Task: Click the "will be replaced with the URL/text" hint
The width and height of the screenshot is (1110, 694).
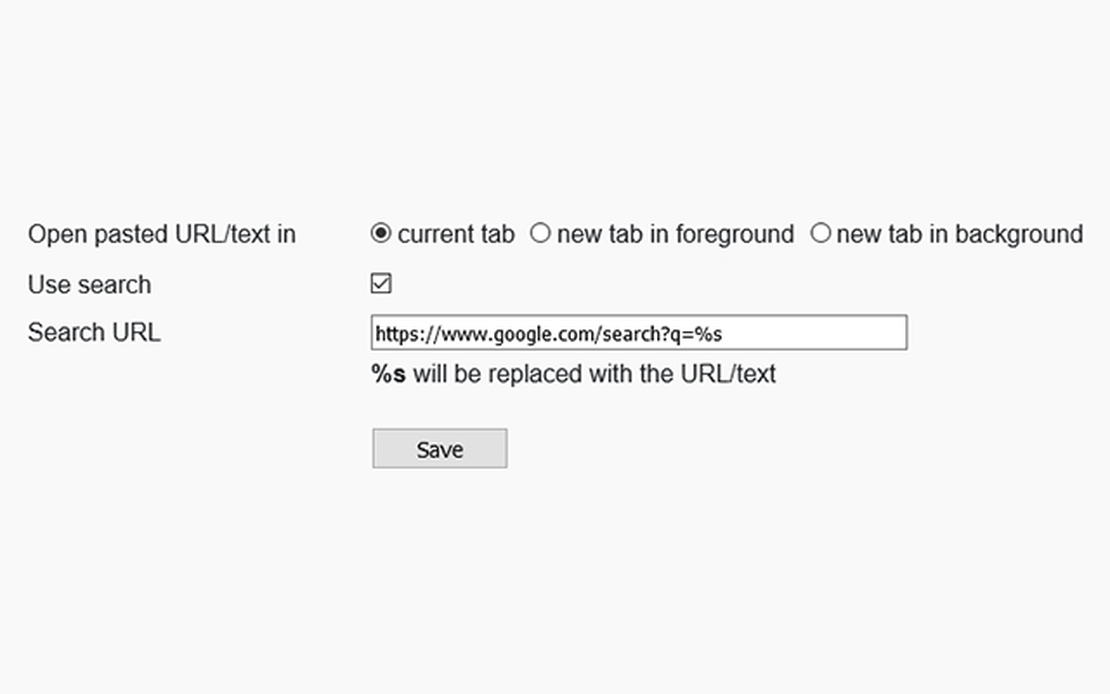Action: pos(594,375)
